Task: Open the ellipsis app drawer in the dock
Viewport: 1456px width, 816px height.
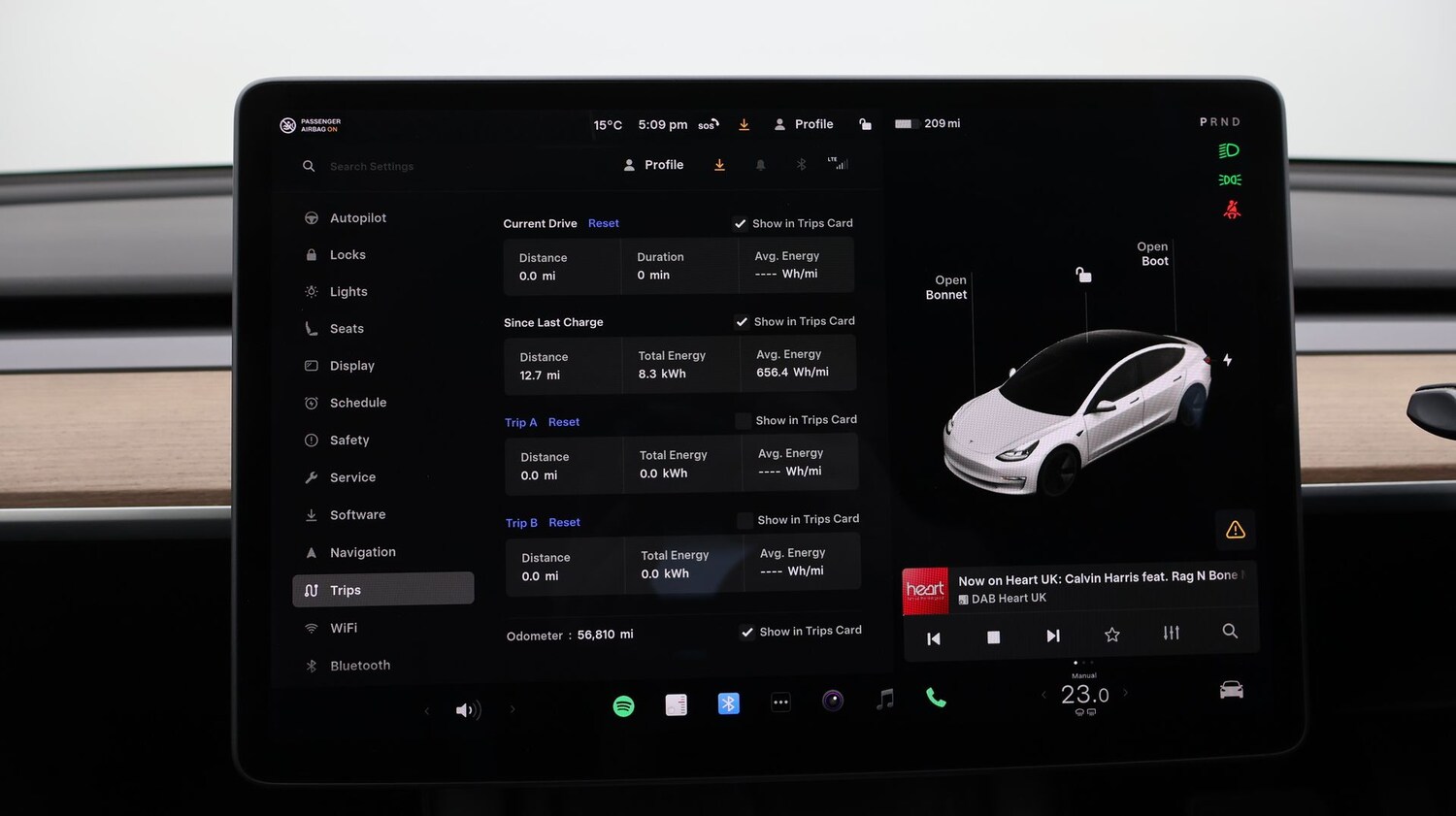Action: [780, 702]
